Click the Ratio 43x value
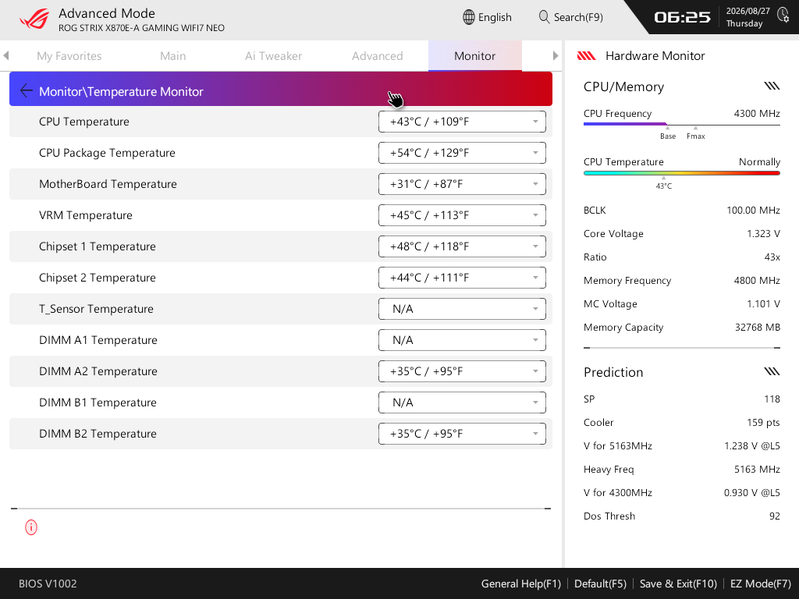Viewport: 799px width, 599px height. coord(772,257)
